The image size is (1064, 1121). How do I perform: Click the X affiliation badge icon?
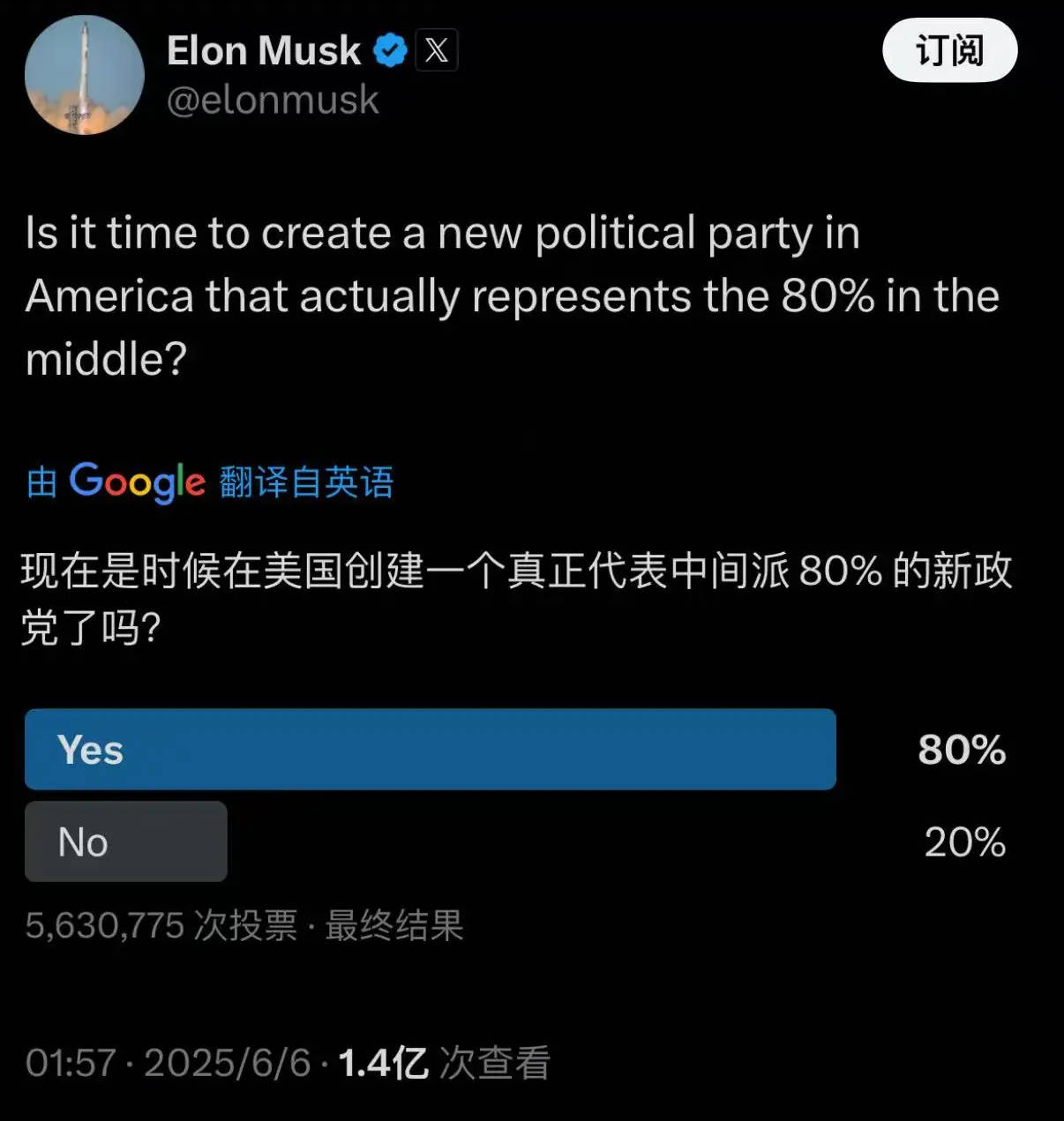(436, 50)
